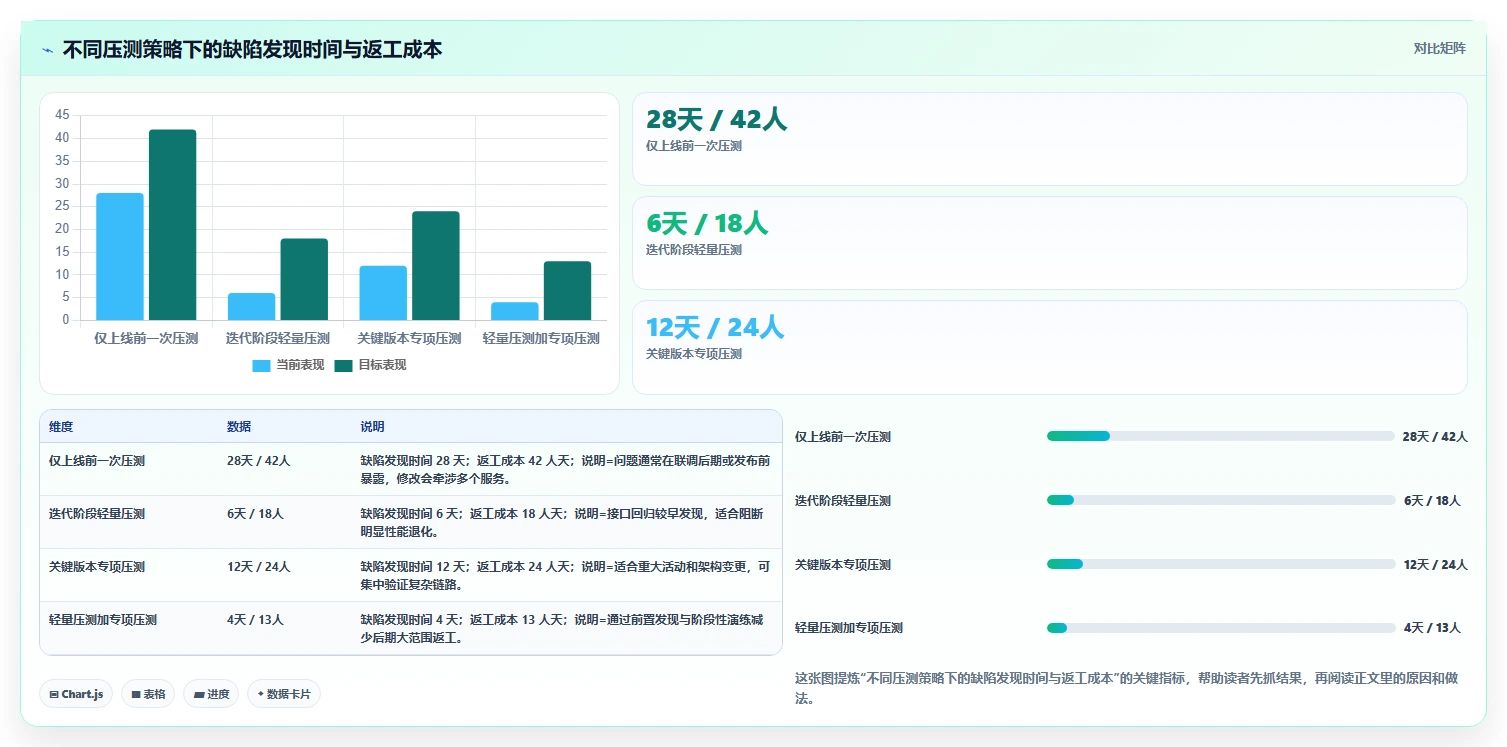This screenshot has width=1507, height=747.
Task: Click table value 28天 / 42人
Action: (x=258, y=461)
